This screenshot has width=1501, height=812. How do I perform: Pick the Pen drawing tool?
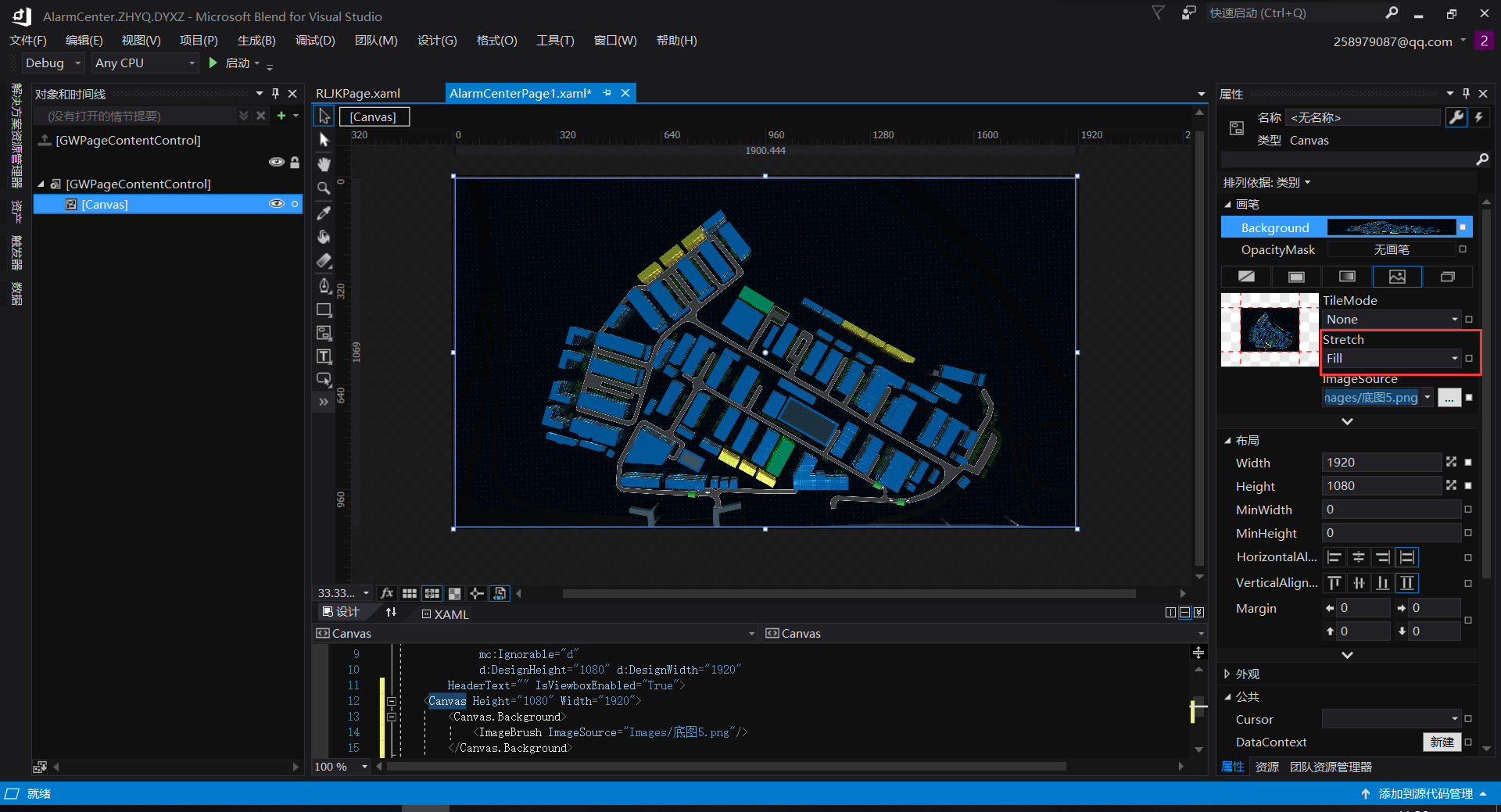point(324,285)
